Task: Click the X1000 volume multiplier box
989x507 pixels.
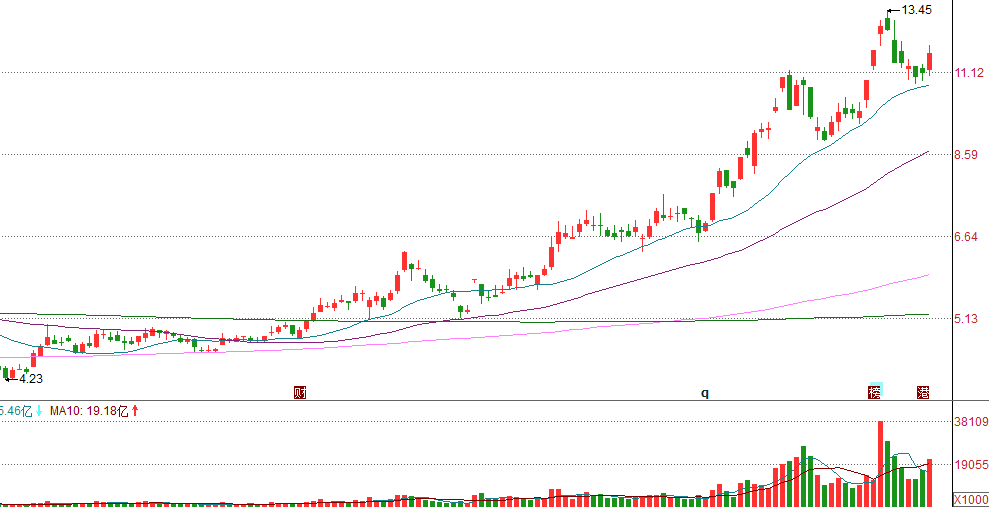Action: (969, 499)
